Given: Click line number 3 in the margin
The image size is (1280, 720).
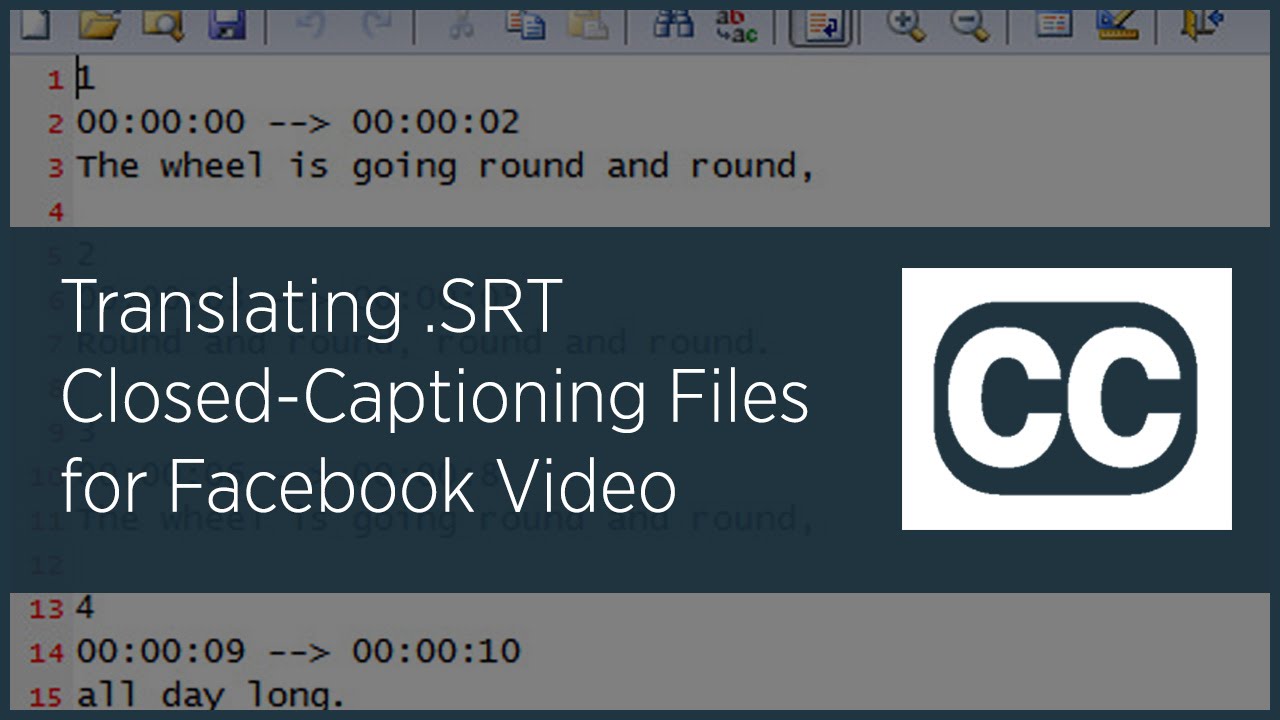Looking at the screenshot, I should [57, 168].
